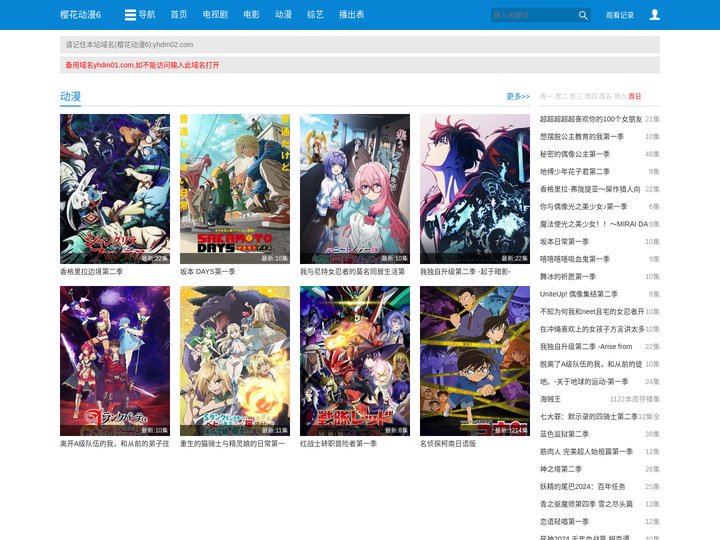The height and width of the screenshot is (540, 720).
Task: Click title 名侦探柯南日语版 below poster
Action: click(448, 444)
